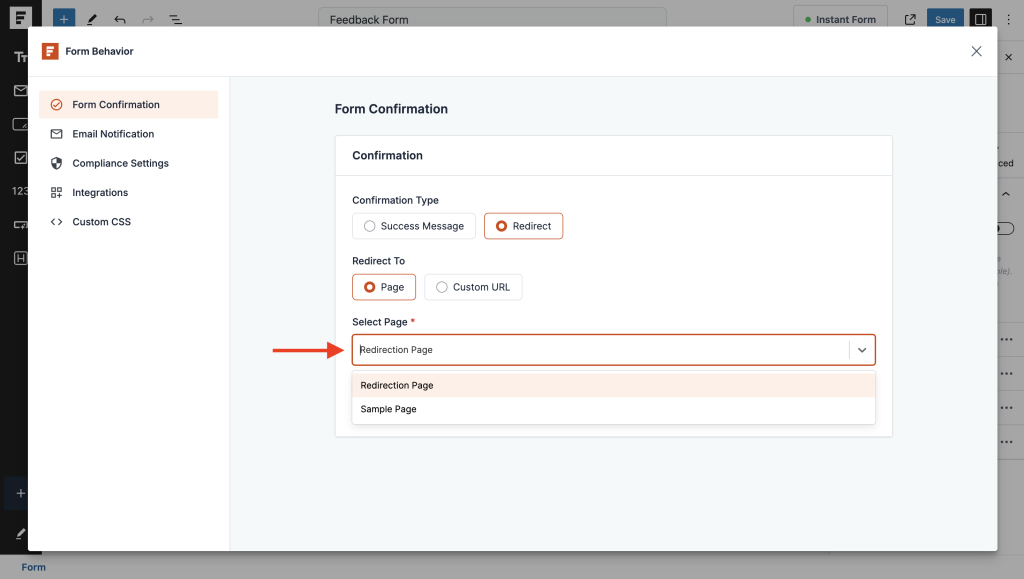Click the Redo arrow in the toolbar
Screen dimensions: 1024x579
(146, 18)
